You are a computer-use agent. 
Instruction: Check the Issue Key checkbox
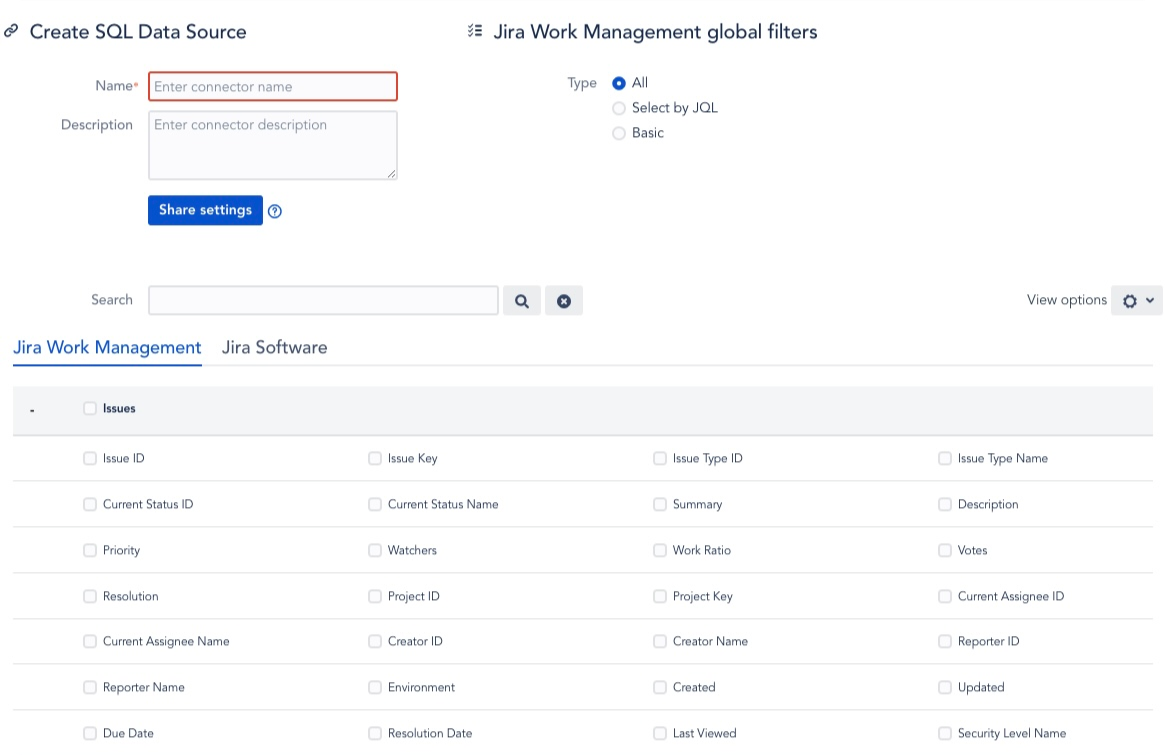[x=375, y=458]
